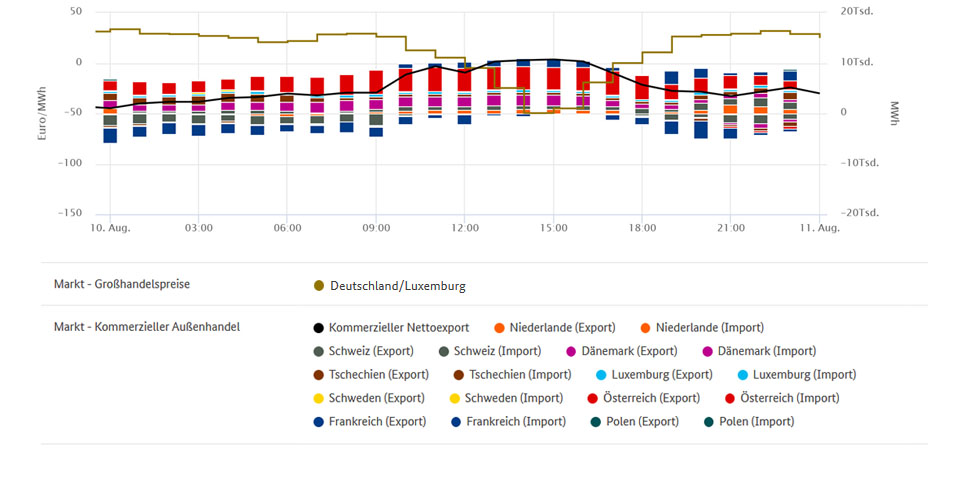Click the magenta Dänemark (Import) color dot

tap(708, 351)
